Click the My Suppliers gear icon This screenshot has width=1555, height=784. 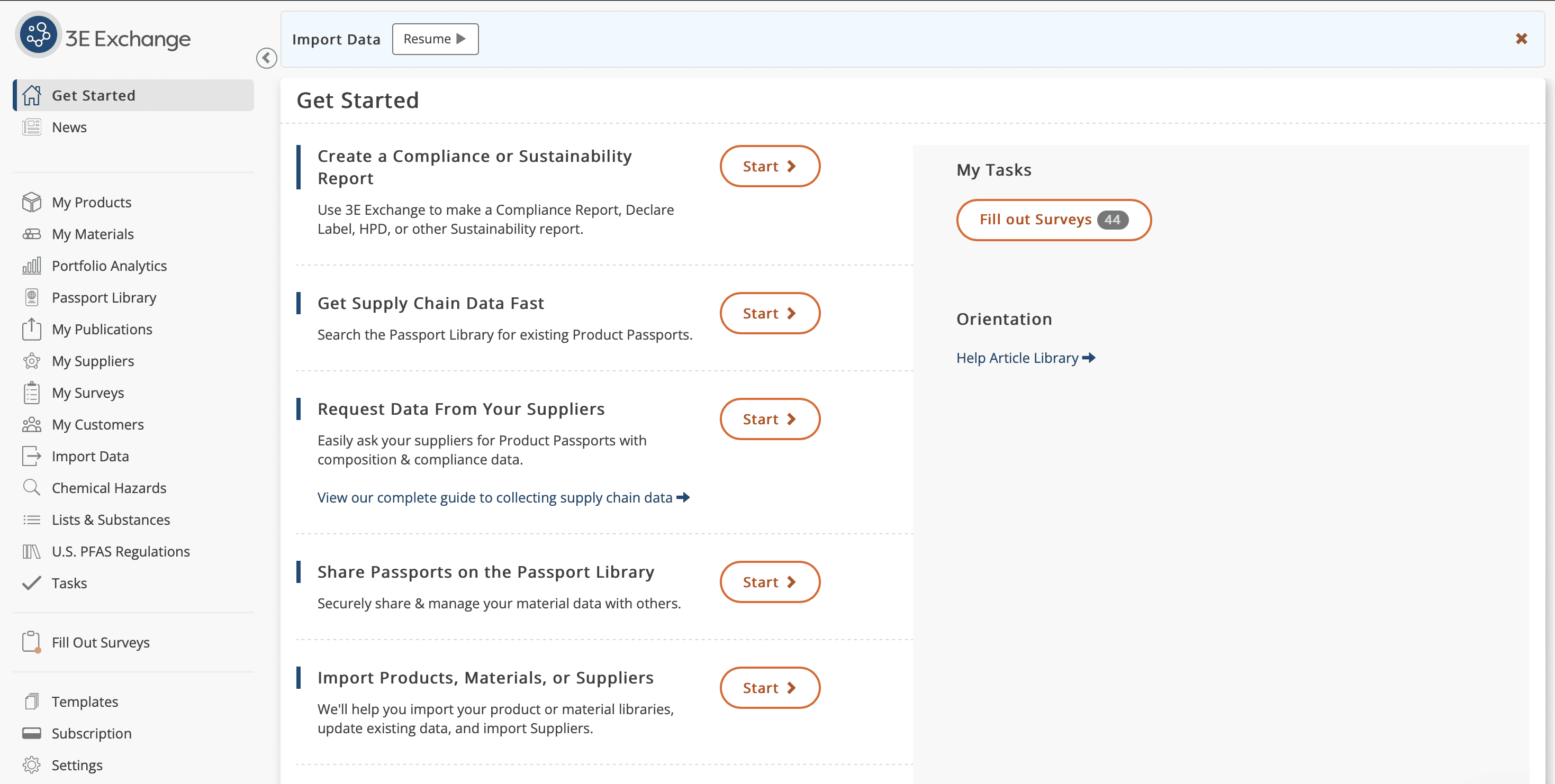(31, 361)
